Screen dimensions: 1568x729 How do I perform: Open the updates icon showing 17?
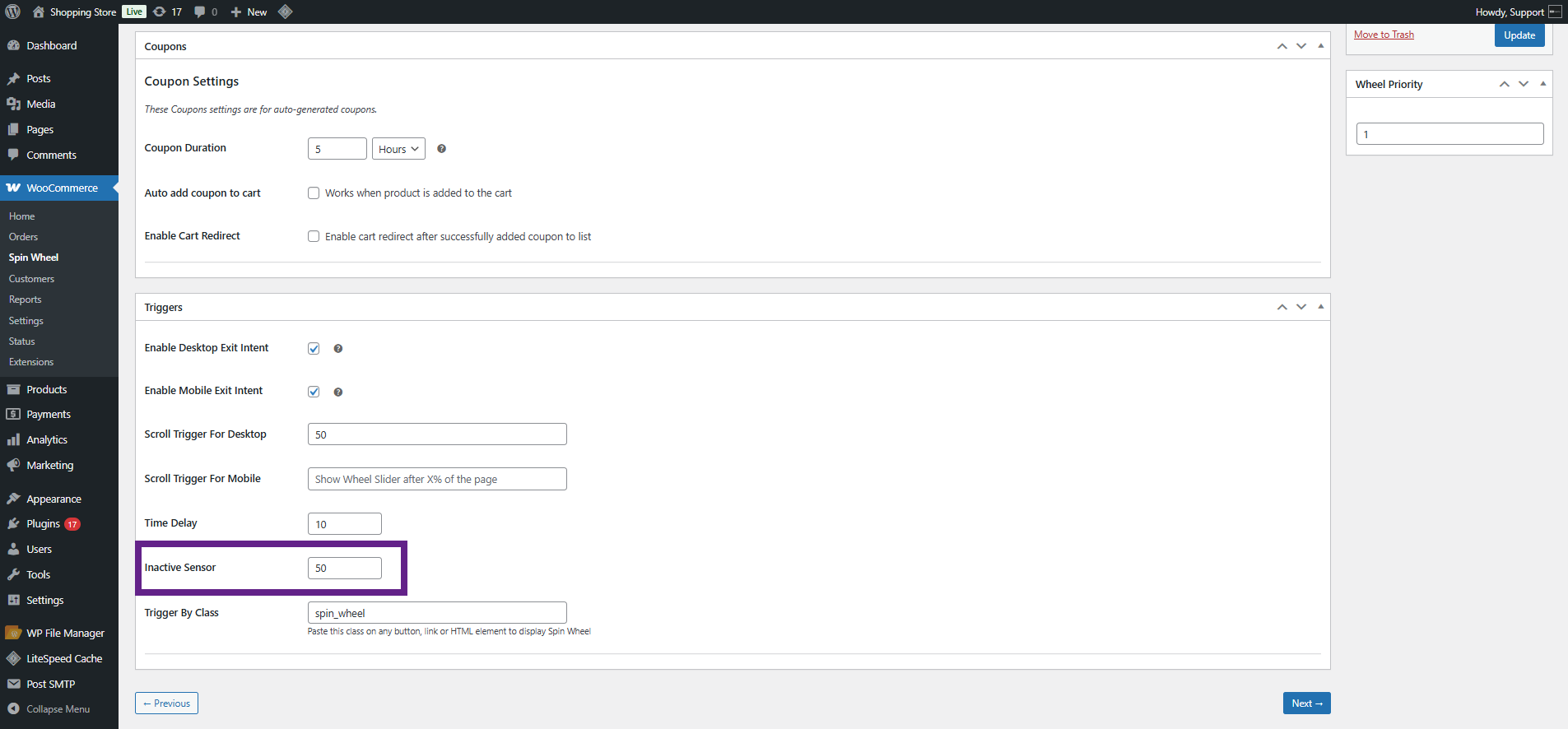point(160,12)
